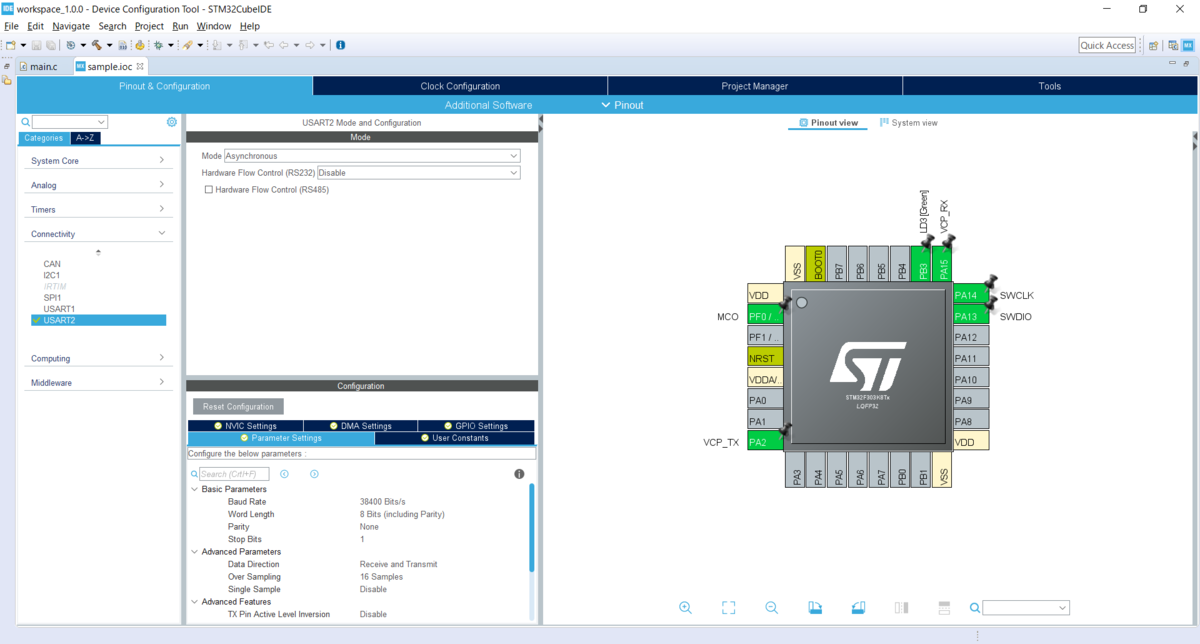Expand the Analog category
Viewport: 1200px width, 644px height.
pos(98,185)
